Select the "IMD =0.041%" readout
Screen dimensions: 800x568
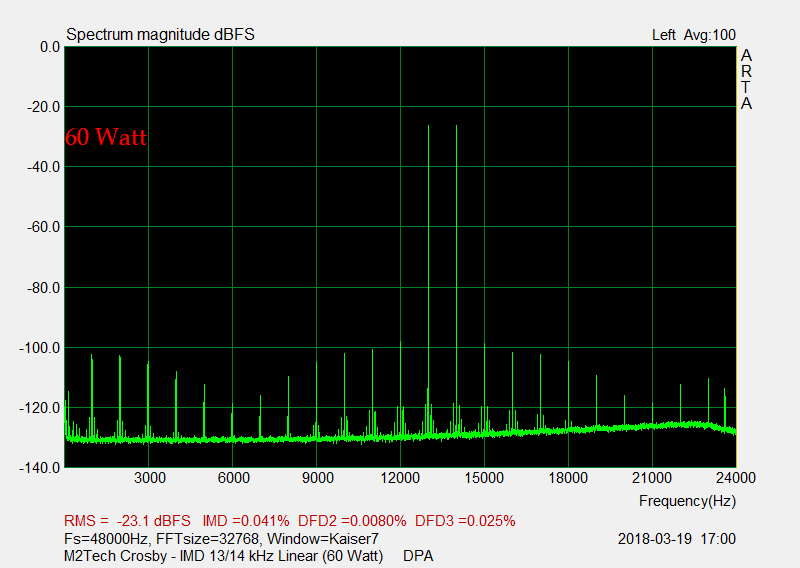pyautogui.click(x=246, y=521)
